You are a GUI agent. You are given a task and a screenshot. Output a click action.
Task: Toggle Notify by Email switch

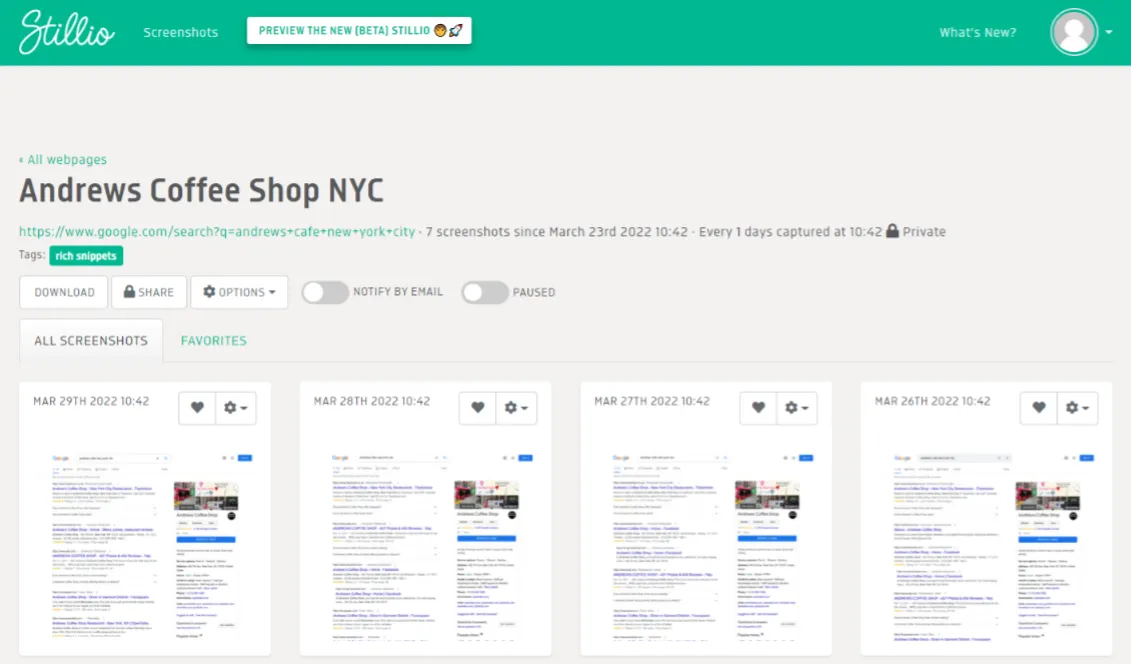click(x=325, y=292)
